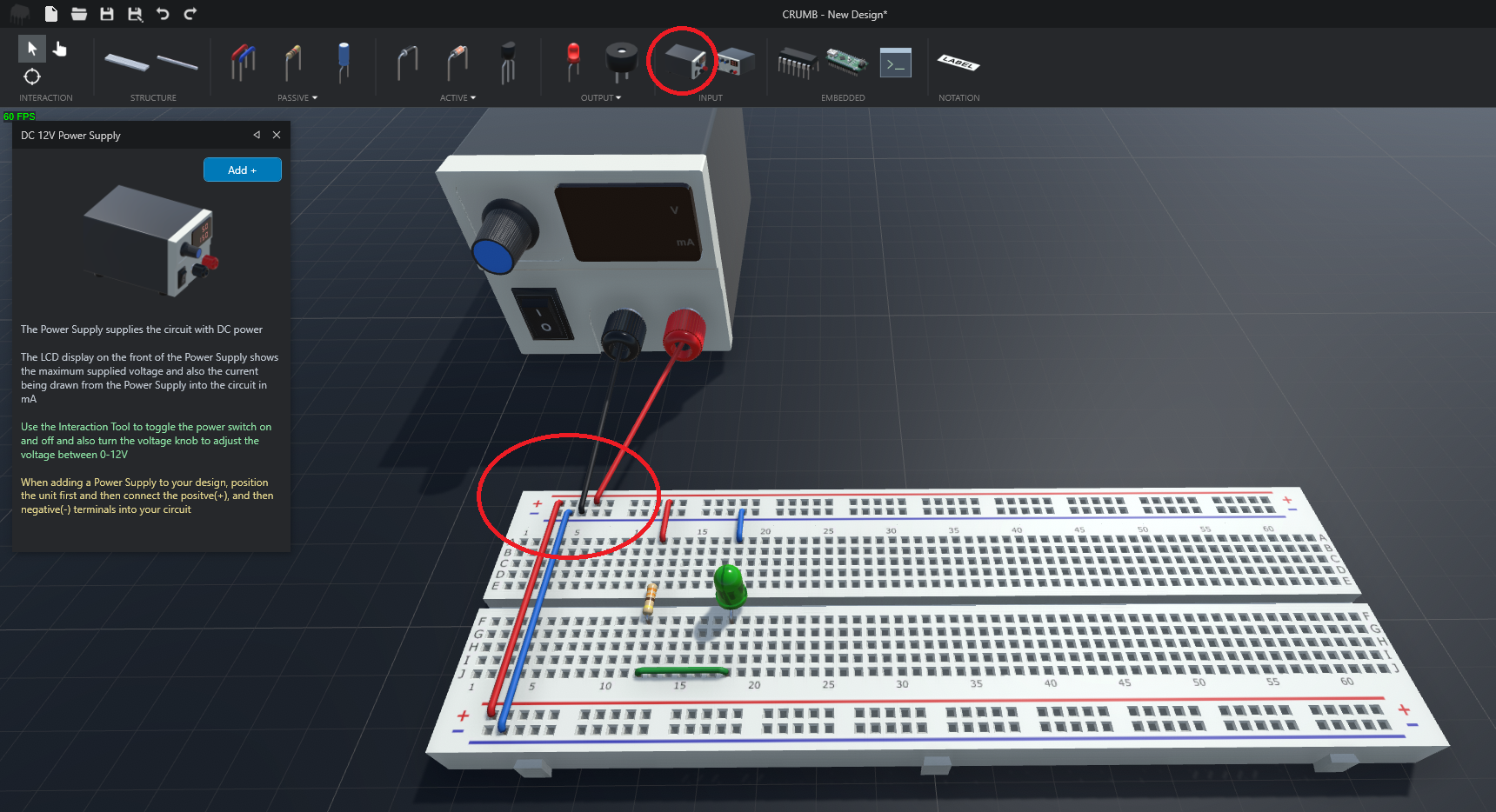1496x812 pixels.
Task: Select the green jumper wire on the breadboard
Action: point(681,671)
